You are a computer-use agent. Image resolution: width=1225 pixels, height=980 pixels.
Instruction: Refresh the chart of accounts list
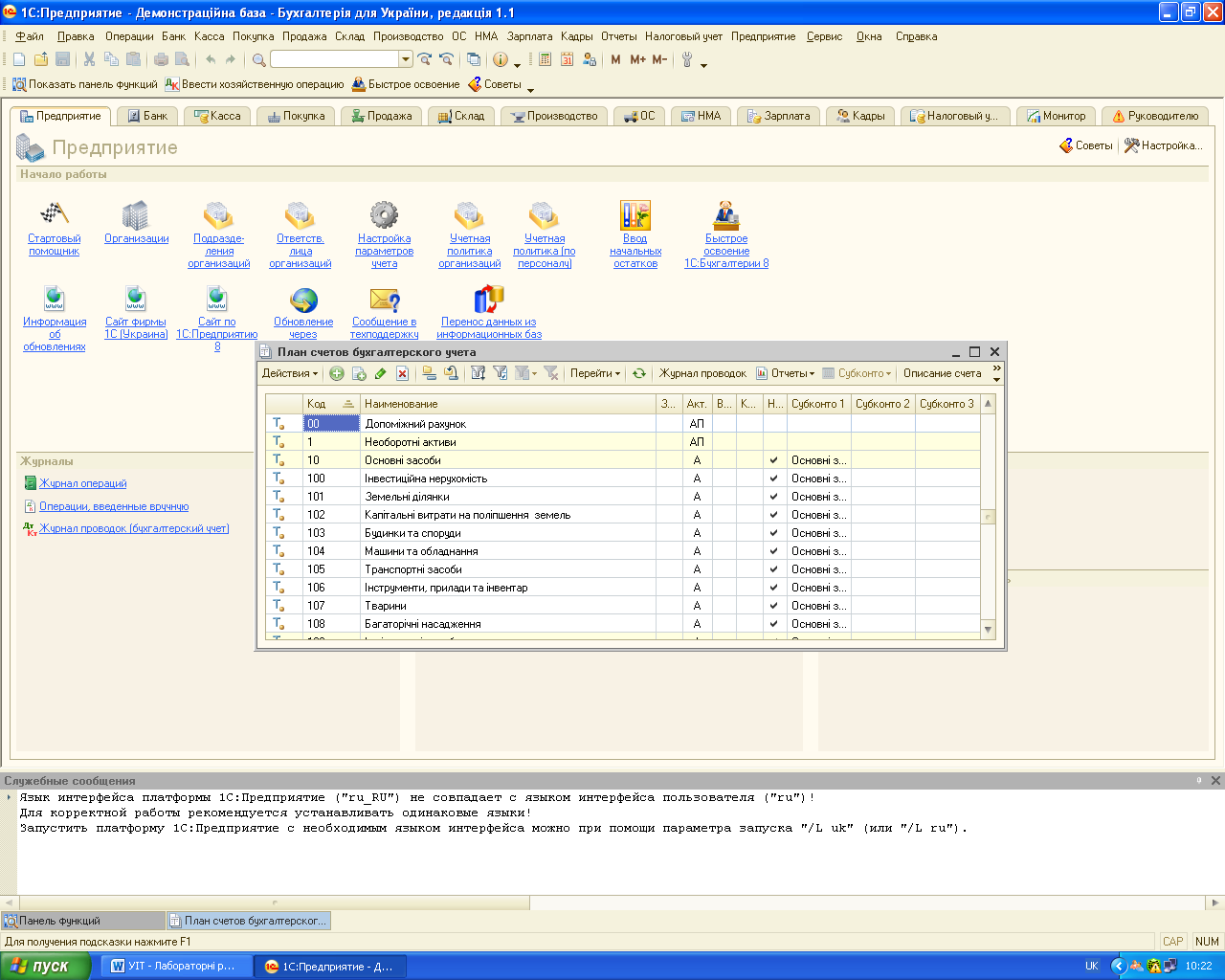point(638,373)
